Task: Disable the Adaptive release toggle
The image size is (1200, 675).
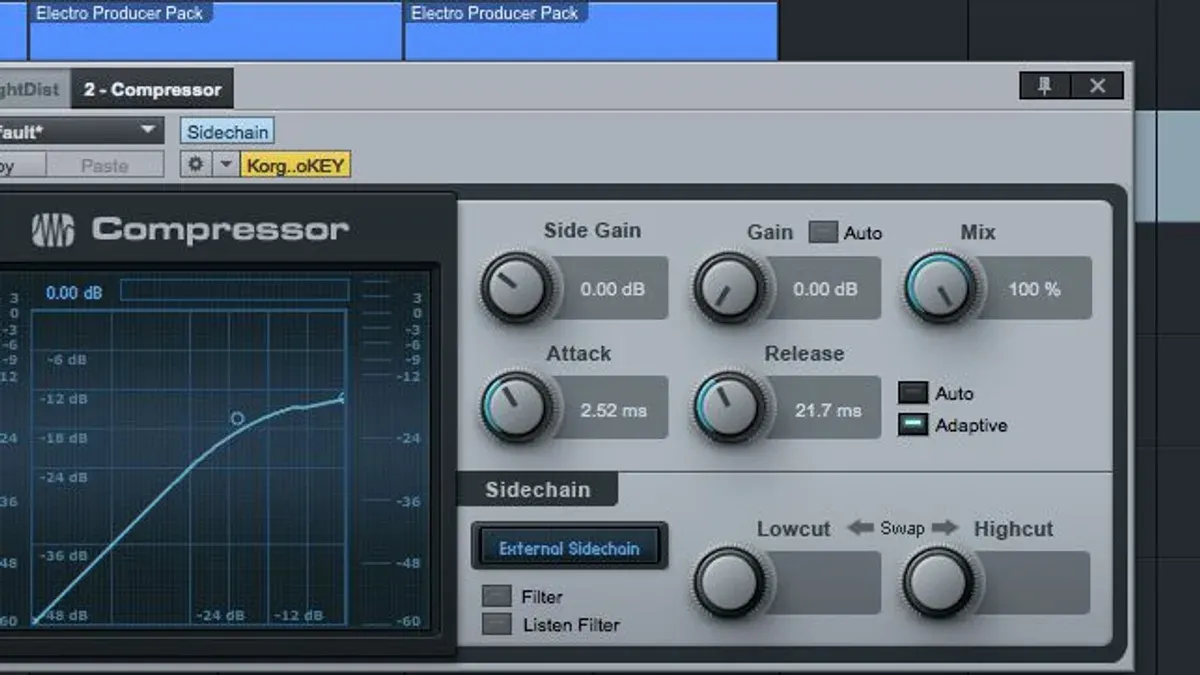Action: click(x=913, y=425)
